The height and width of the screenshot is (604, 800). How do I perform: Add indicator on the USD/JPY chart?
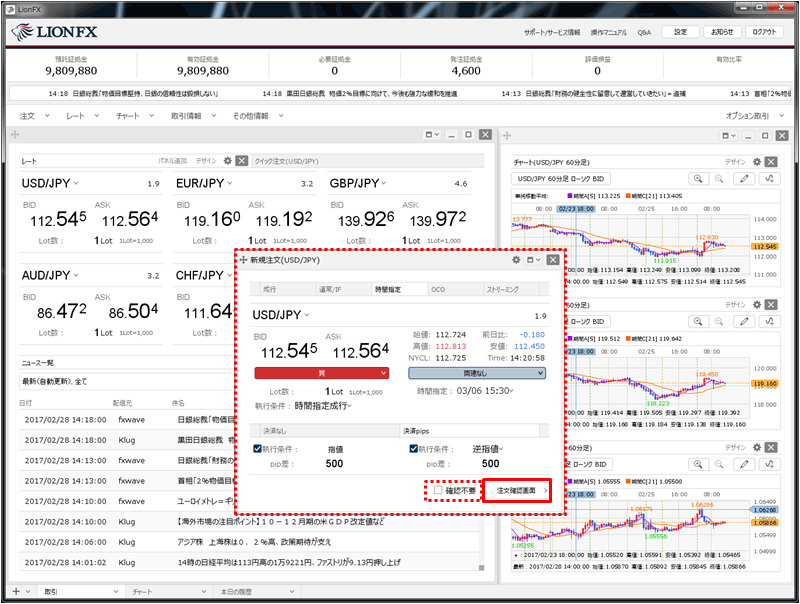[x=769, y=179]
